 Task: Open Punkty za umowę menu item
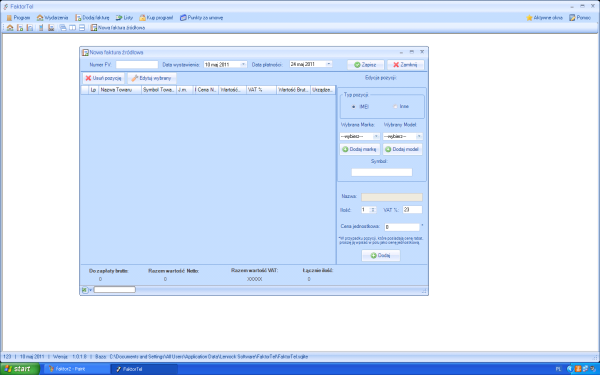coord(201,18)
